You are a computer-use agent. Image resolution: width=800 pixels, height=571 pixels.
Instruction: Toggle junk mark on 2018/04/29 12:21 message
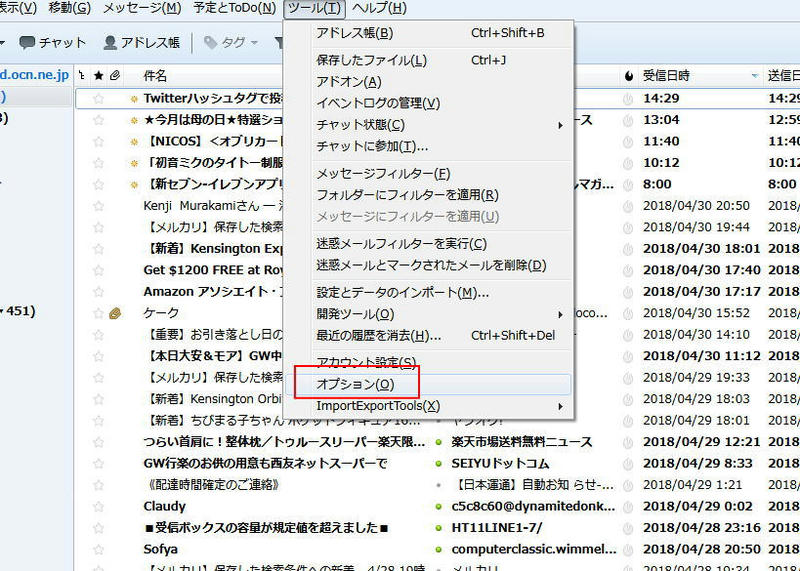coord(628,442)
